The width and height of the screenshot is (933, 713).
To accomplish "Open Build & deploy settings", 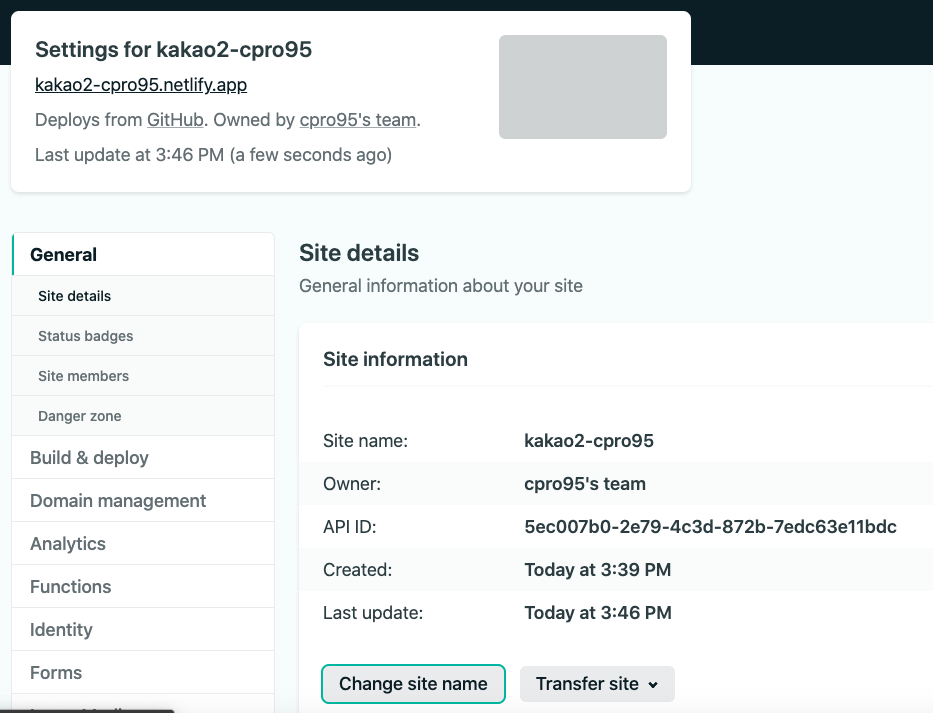I will click(143, 457).
